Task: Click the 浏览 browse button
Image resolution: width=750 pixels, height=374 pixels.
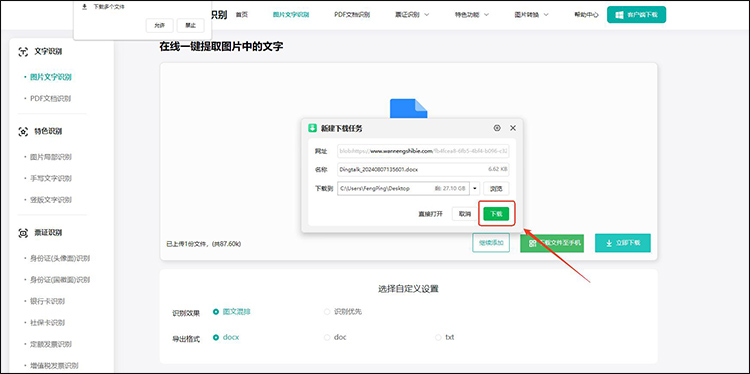Action: (x=496, y=188)
